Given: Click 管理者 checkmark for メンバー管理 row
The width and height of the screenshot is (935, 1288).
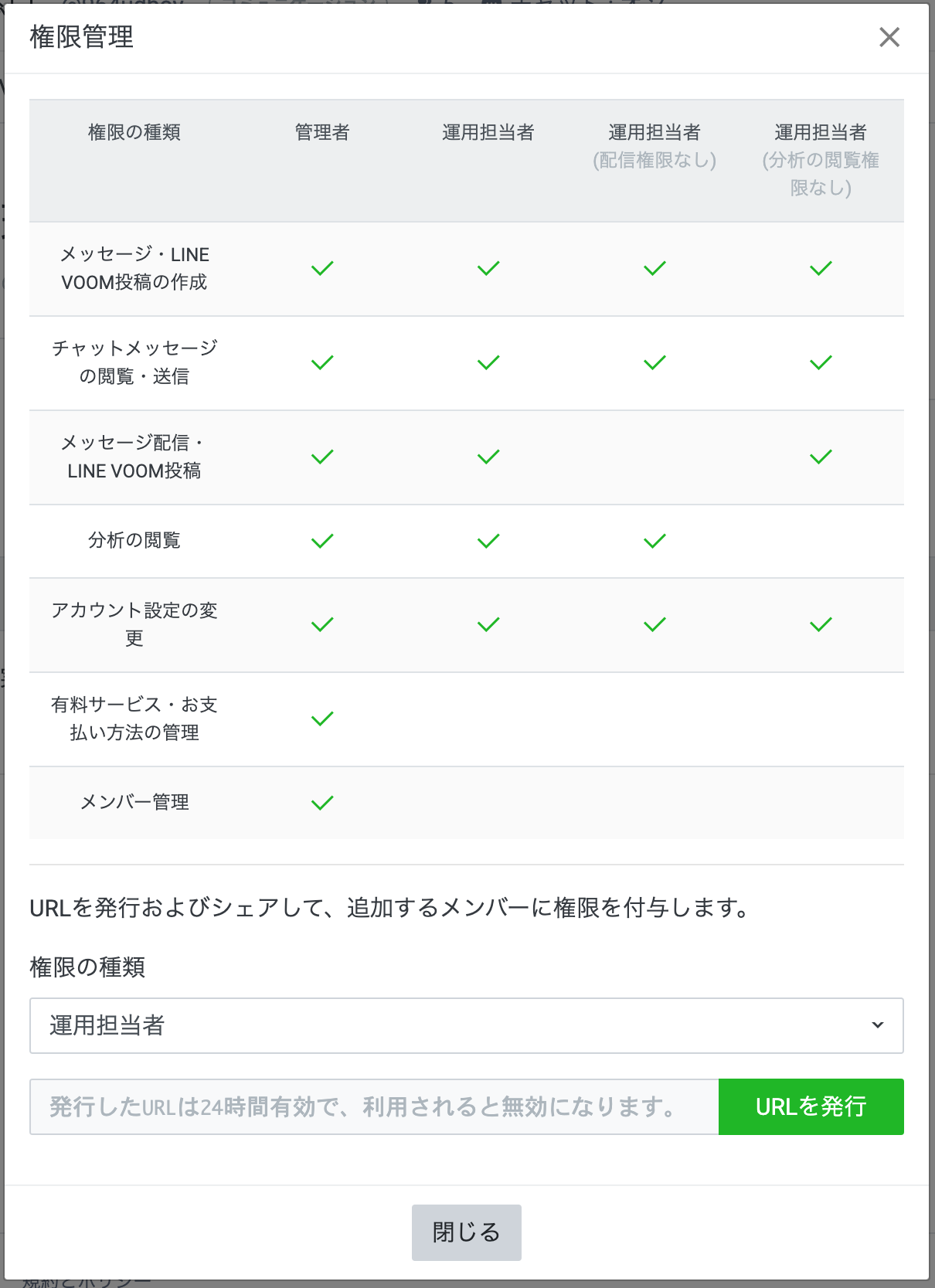Looking at the screenshot, I should (x=322, y=803).
